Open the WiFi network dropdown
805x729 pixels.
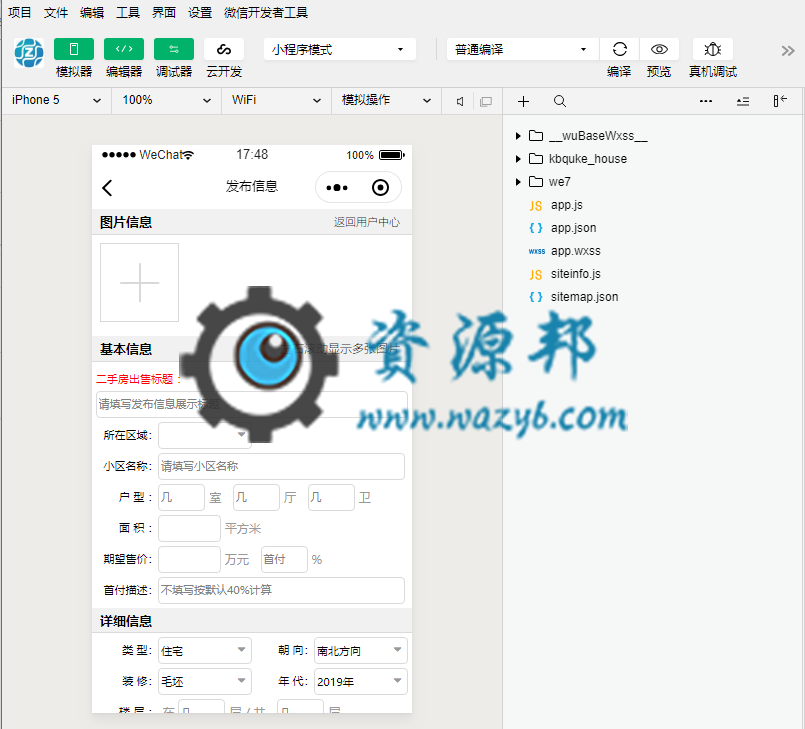click(x=276, y=100)
